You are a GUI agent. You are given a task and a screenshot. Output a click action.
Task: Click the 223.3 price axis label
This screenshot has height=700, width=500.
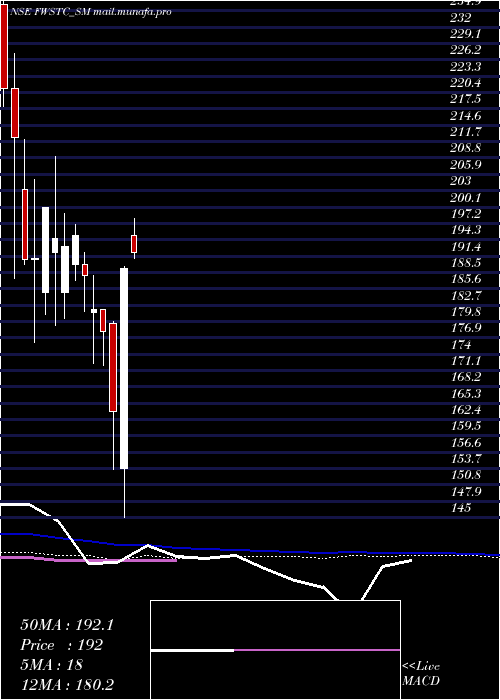pyautogui.click(x=465, y=67)
